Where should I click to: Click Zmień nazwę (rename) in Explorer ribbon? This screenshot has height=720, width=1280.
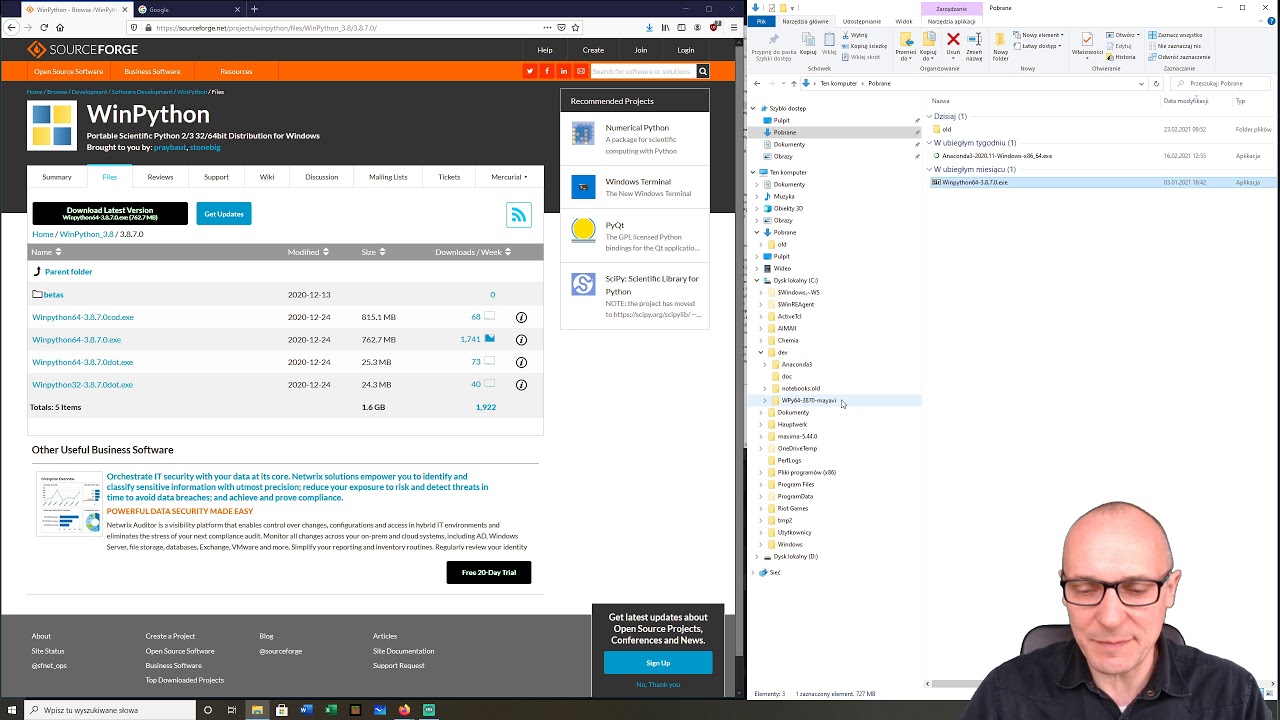(x=974, y=46)
